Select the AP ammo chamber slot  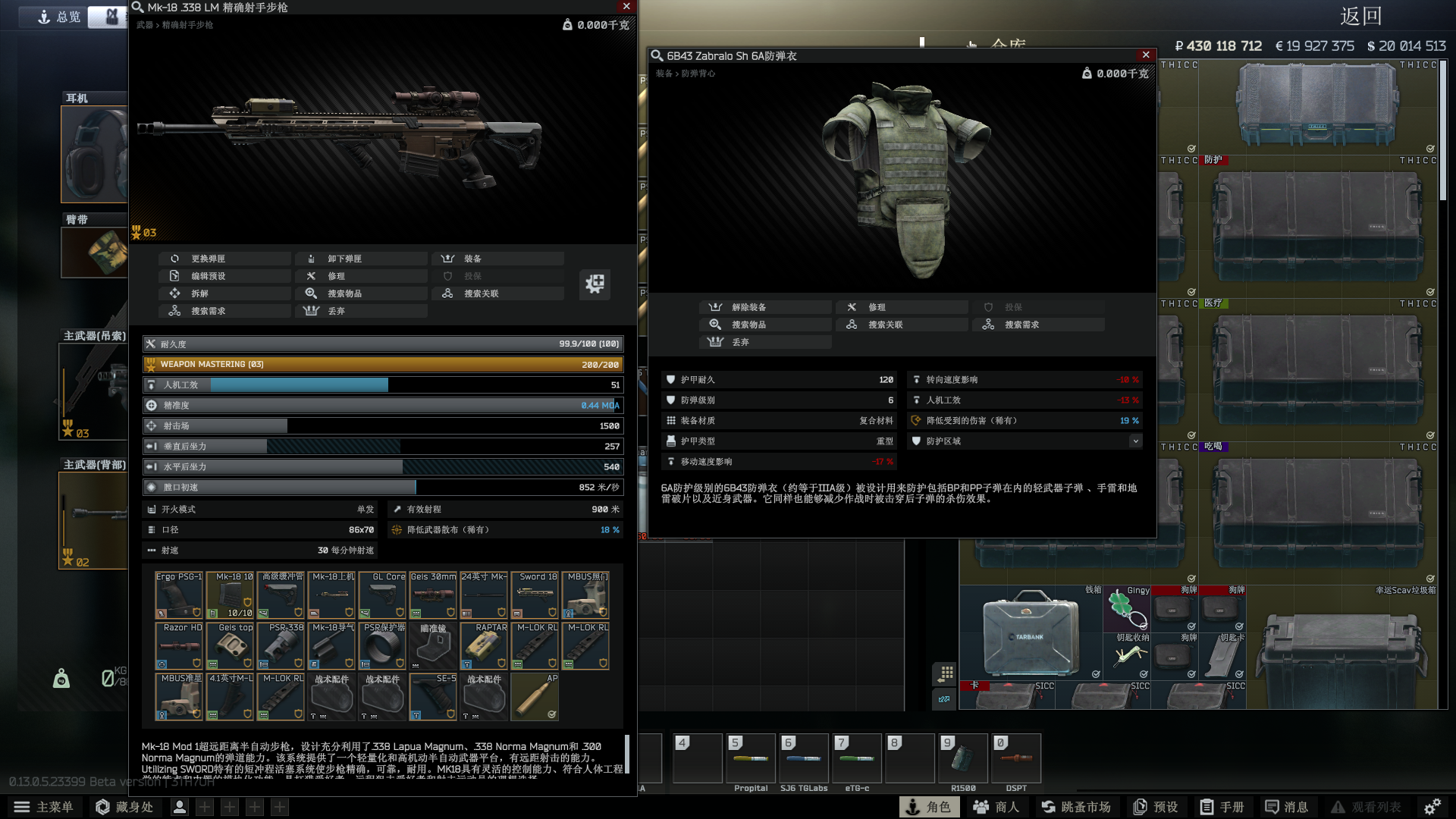535,697
